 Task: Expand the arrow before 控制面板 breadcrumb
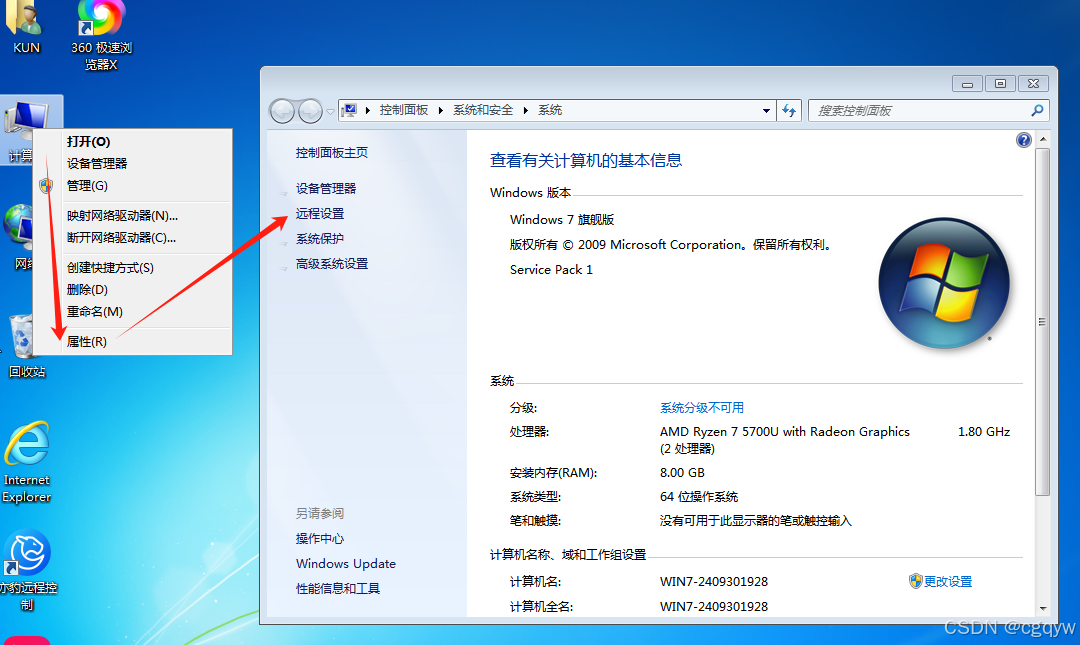click(x=368, y=110)
